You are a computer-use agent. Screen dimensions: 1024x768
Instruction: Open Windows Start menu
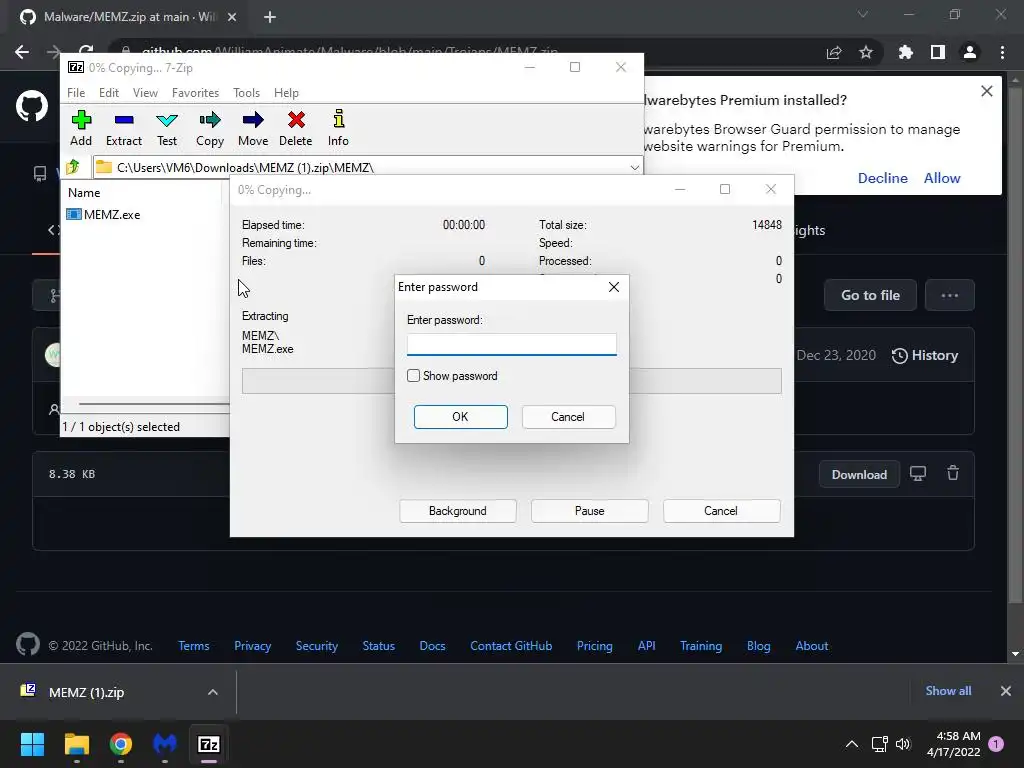click(x=32, y=744)
